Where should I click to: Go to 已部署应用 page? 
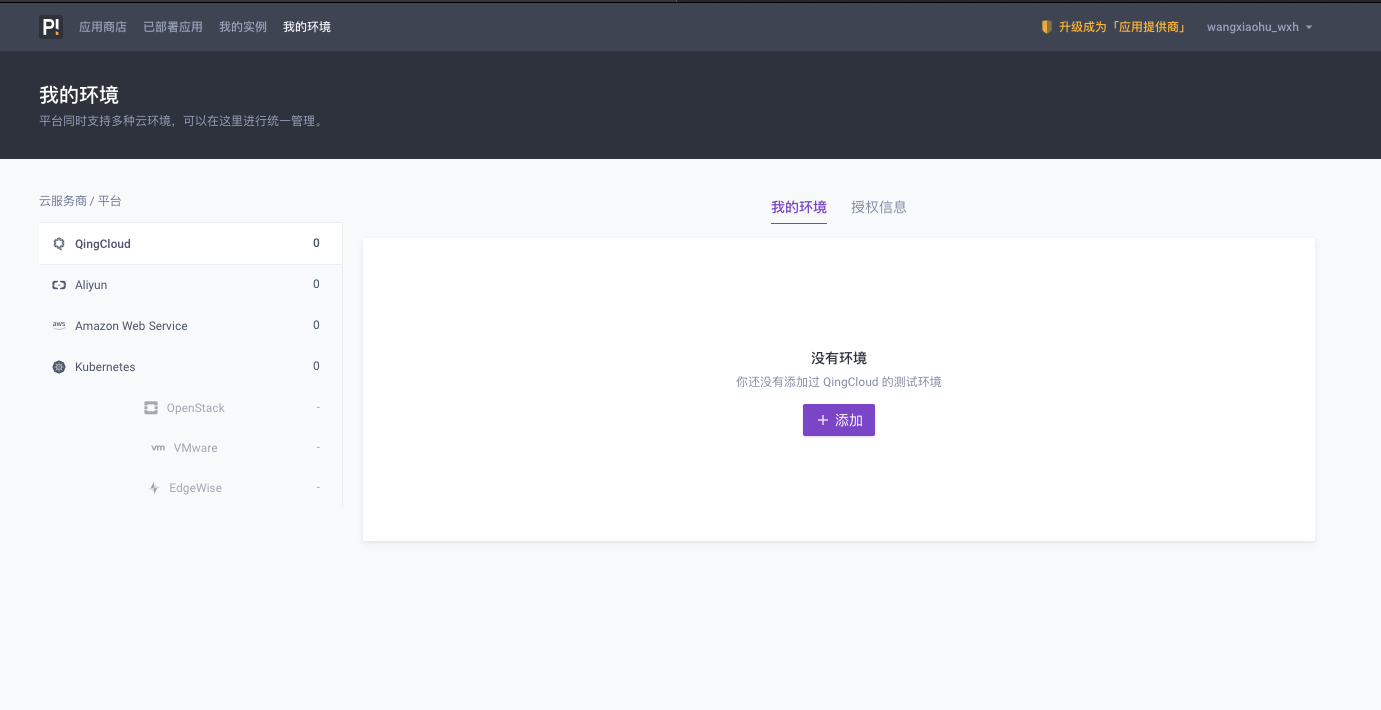tap(173, 27)
